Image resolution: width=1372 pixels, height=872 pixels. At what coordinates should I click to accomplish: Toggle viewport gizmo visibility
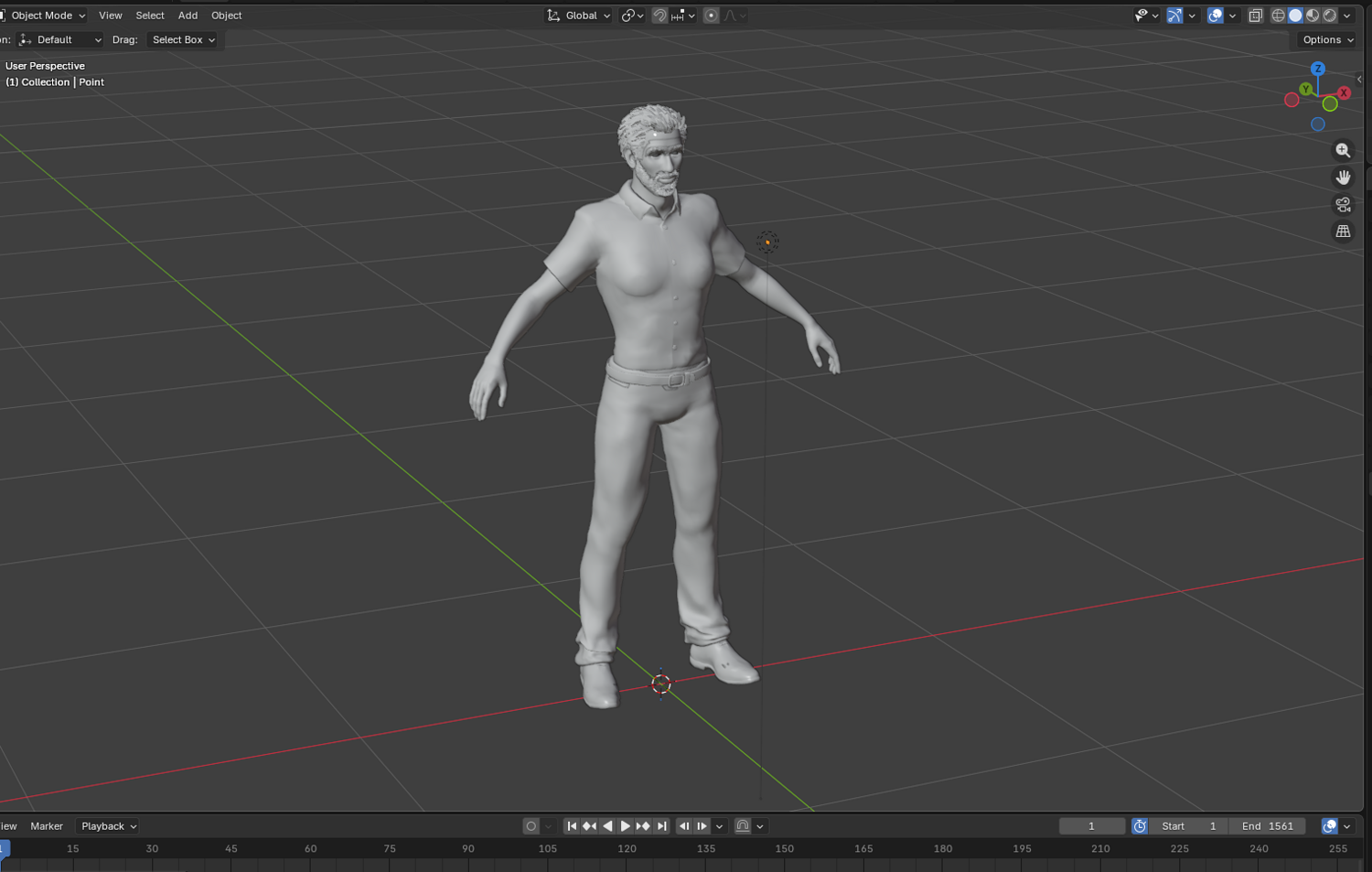click(1174, 16)
